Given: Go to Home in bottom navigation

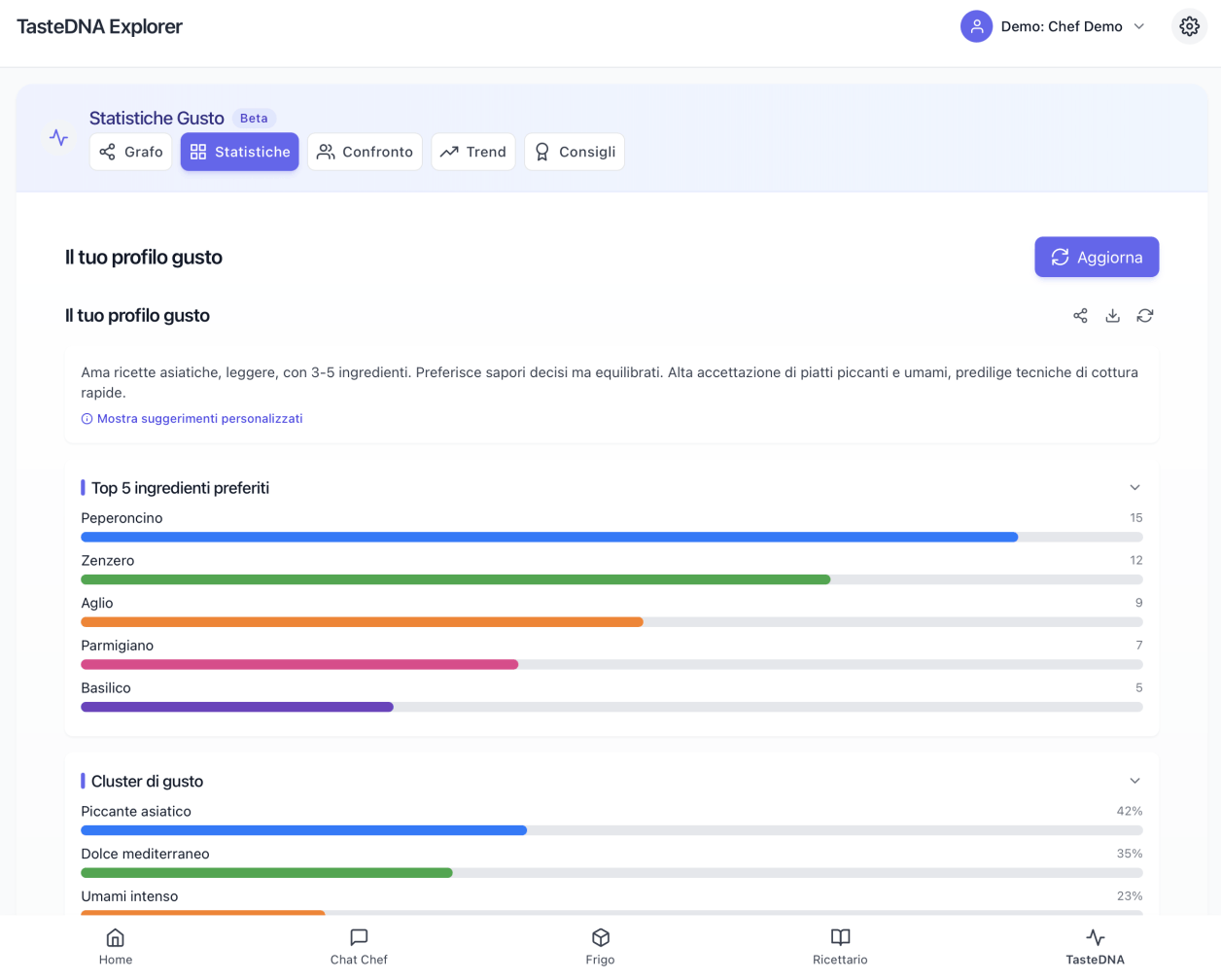Looking at the screenshot, I should pos(115,946).
